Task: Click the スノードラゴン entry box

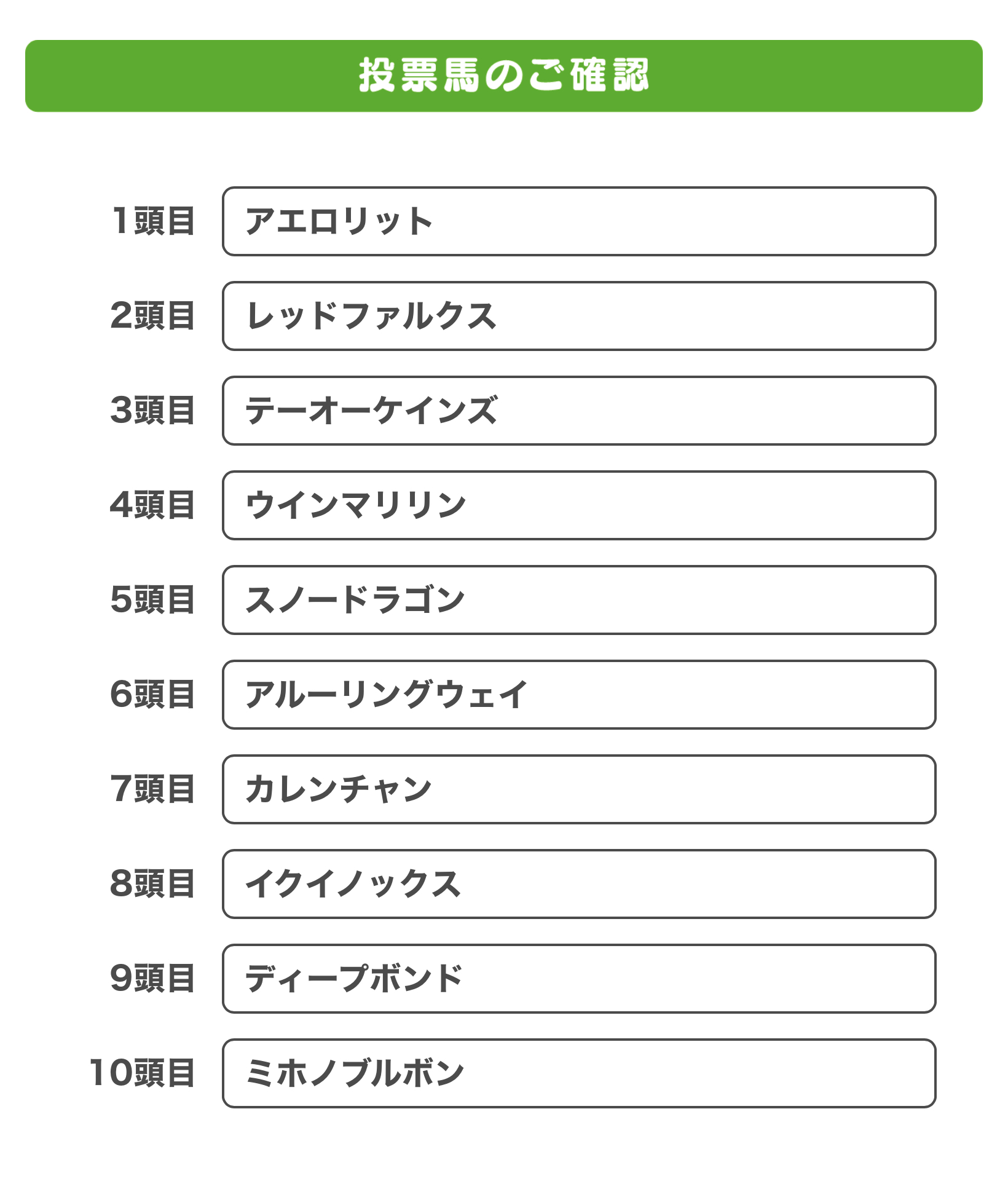Action: (x=579, y=600)
